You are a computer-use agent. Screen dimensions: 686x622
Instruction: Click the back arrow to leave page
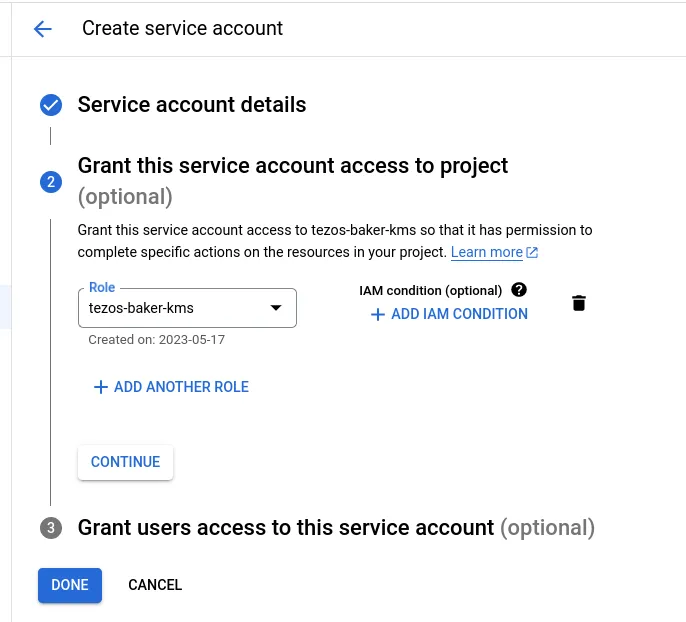click(x=42, y=29)
